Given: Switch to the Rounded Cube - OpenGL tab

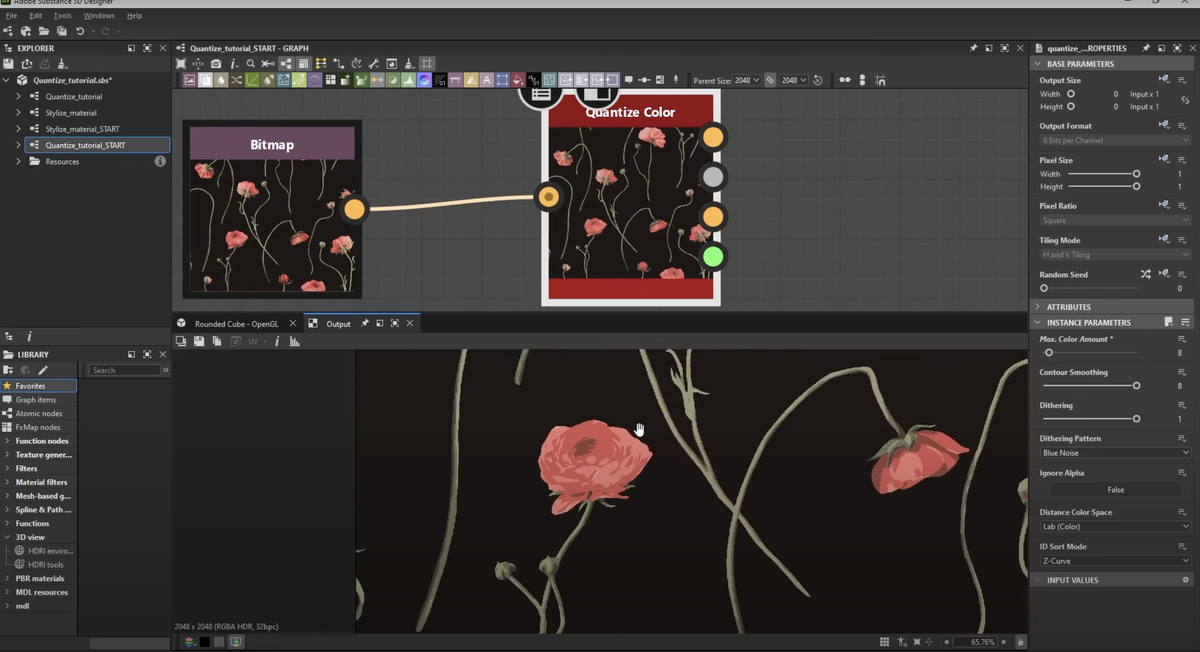Looking at the screenshot, I should pos(237,322).
